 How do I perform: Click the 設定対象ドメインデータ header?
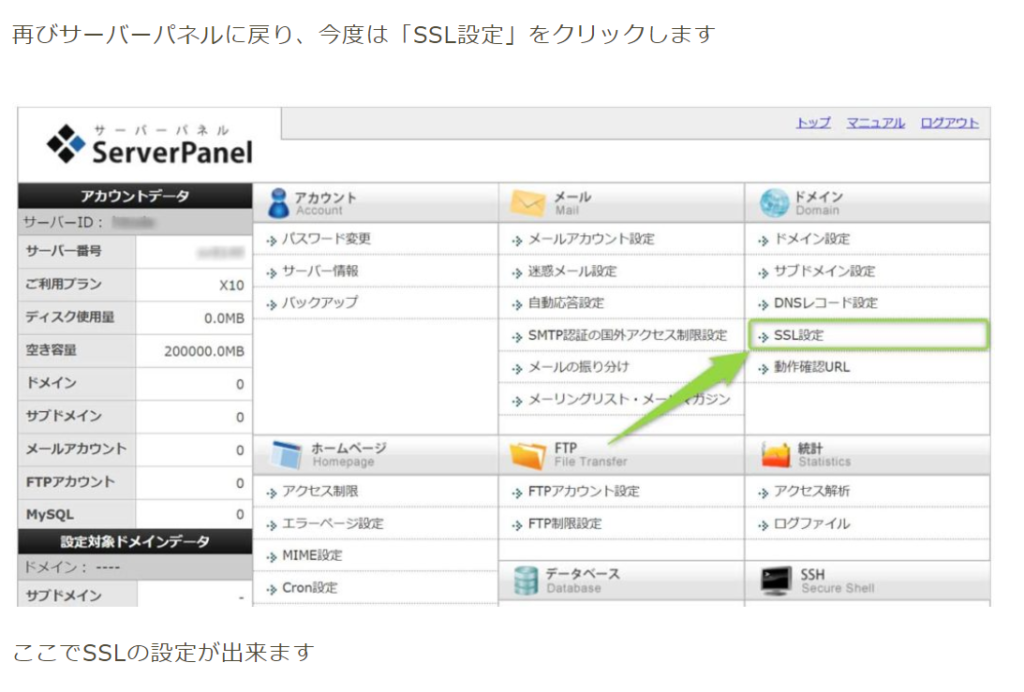(x=135, y=541)
